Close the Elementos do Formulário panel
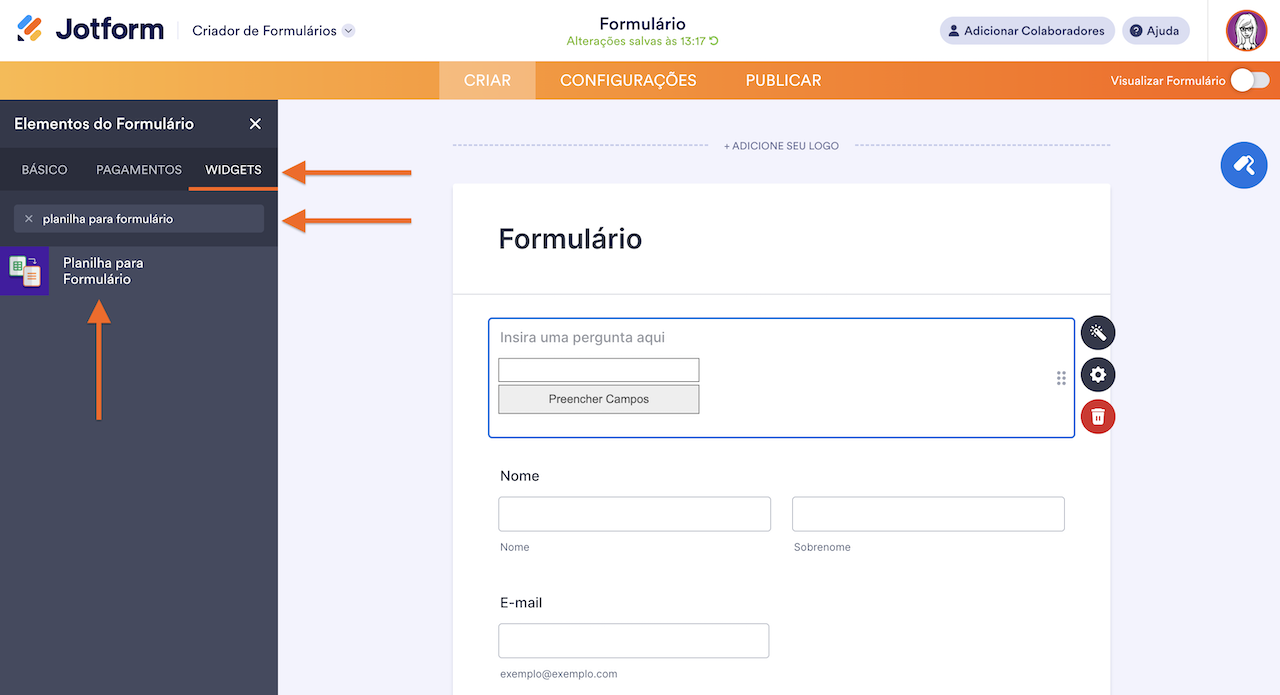The height and width of the screenshot is (695, 1280). coord(256,123)
